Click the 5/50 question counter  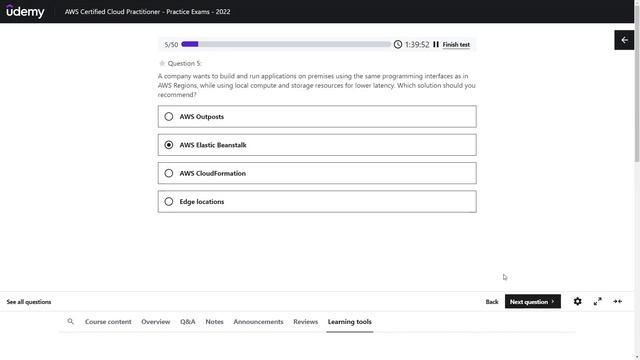pos(171,44)
